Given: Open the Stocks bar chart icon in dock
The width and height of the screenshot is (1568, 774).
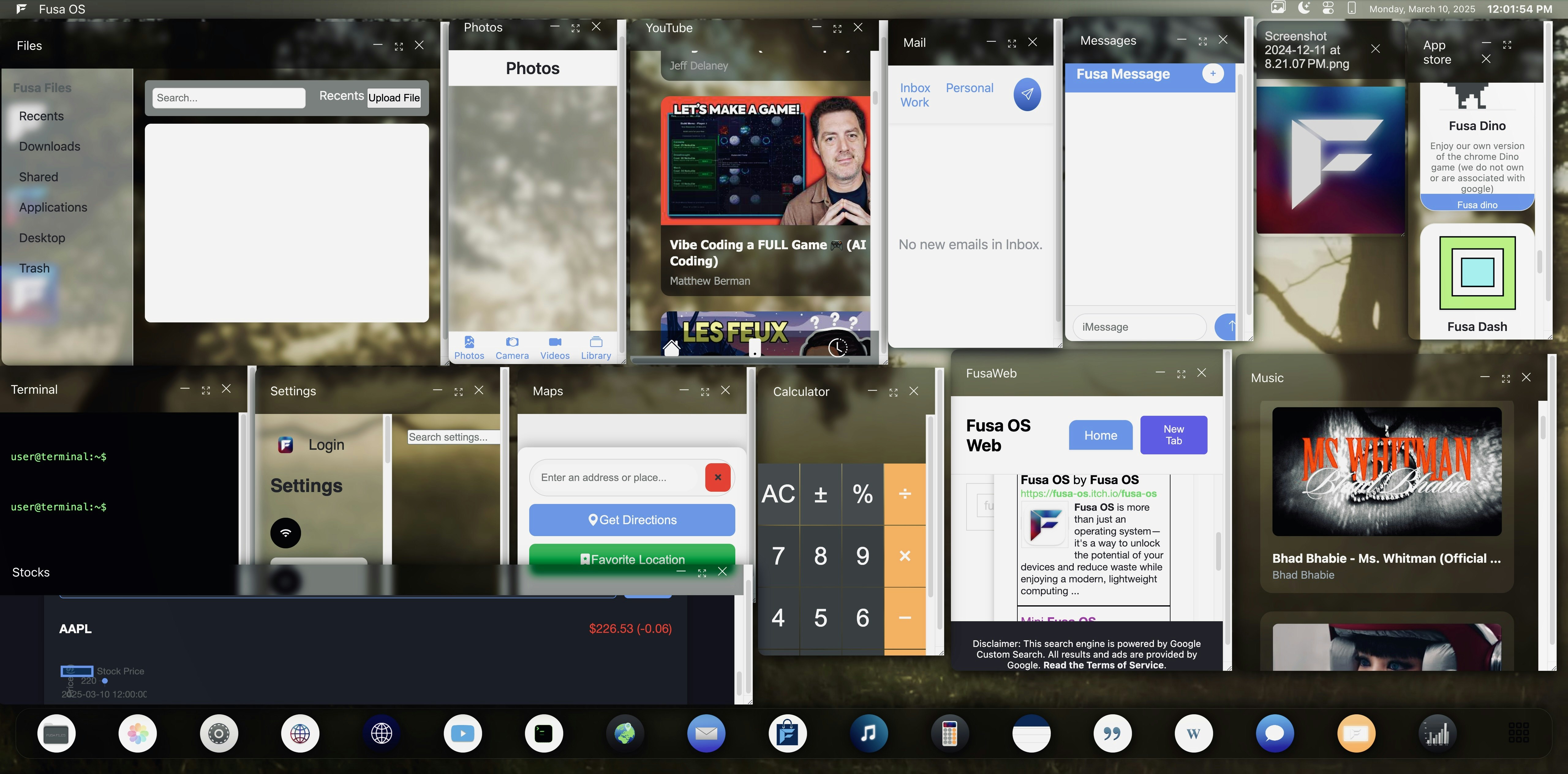Looking at the screenshot, I should (x=1437, y=733).
